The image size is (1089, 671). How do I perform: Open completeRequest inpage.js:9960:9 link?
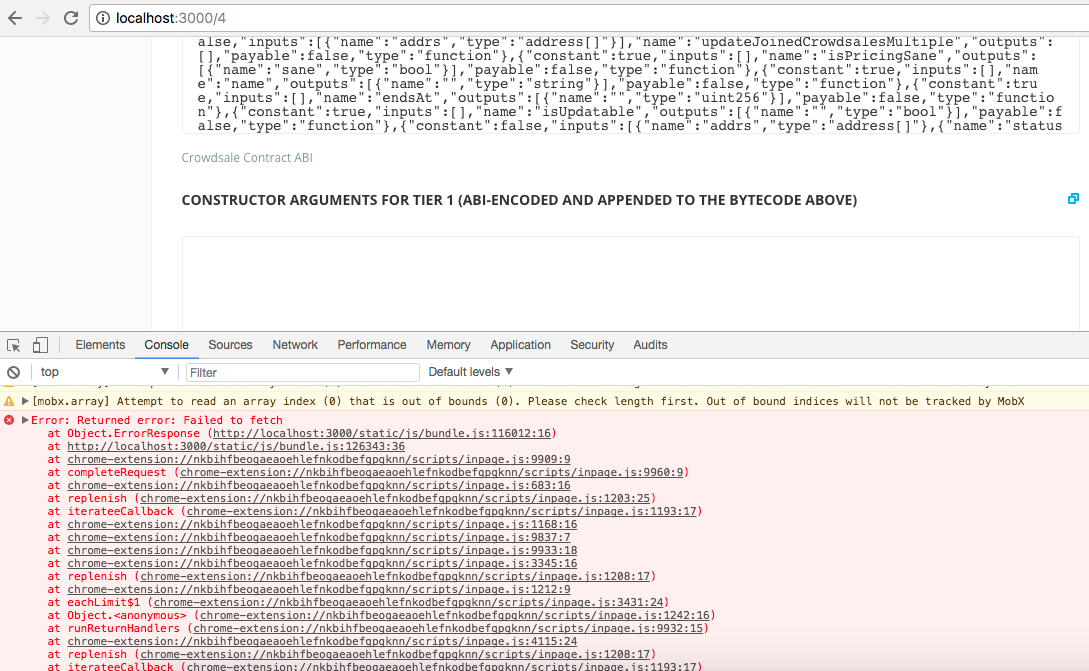point(431,472)
